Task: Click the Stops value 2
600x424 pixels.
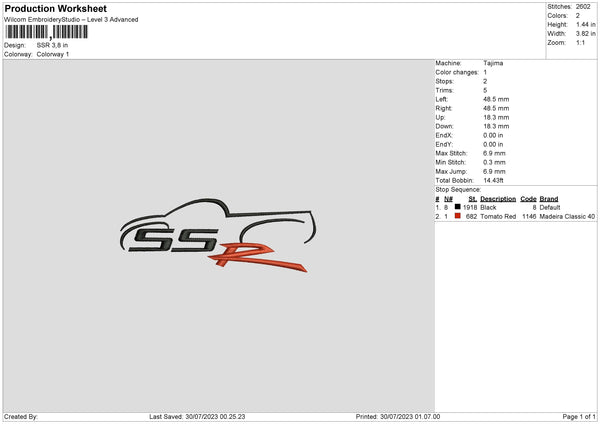Action: click(485, 81)
